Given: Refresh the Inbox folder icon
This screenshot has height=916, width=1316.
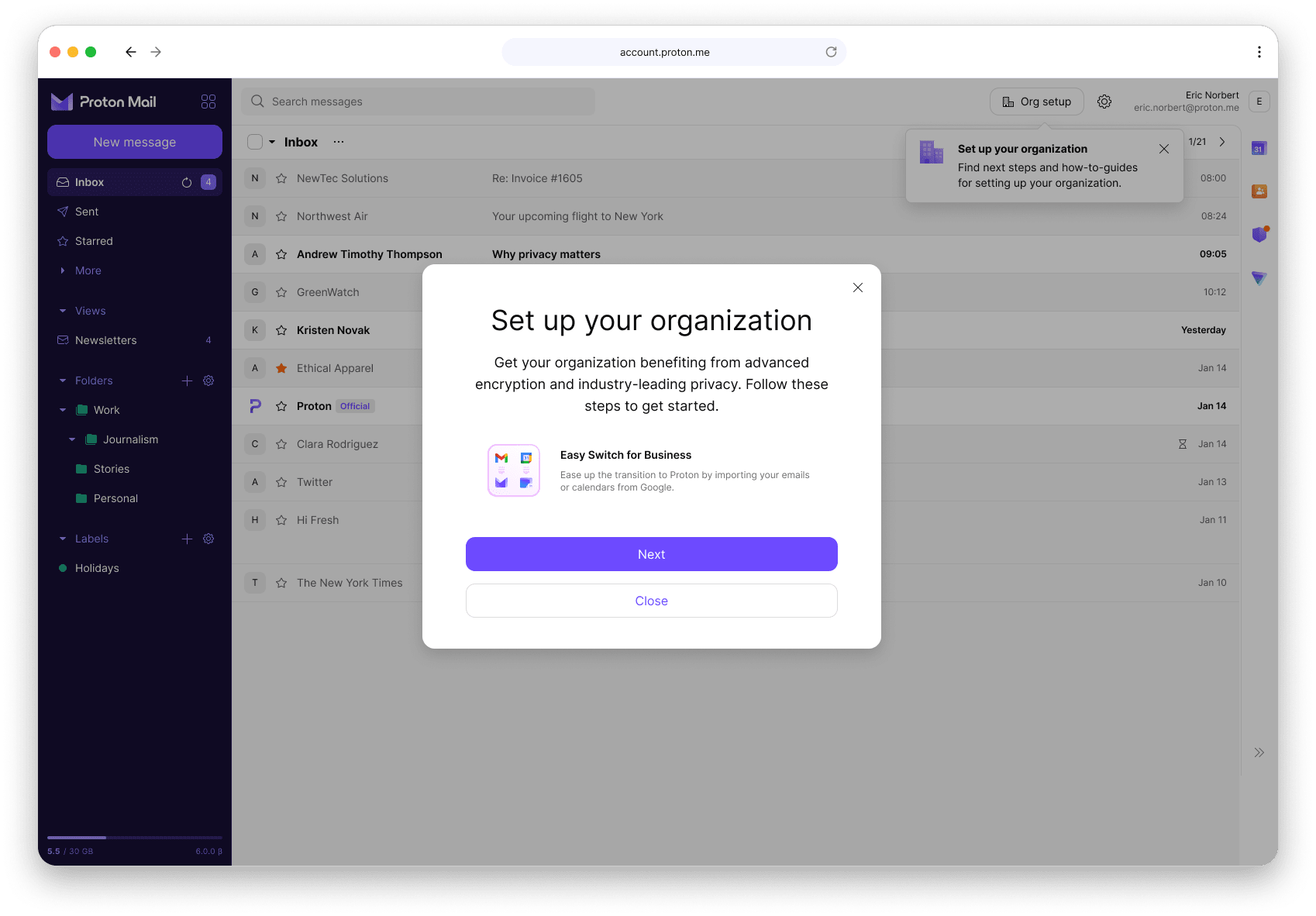Looking at the screenshot, I should point(187,182).
